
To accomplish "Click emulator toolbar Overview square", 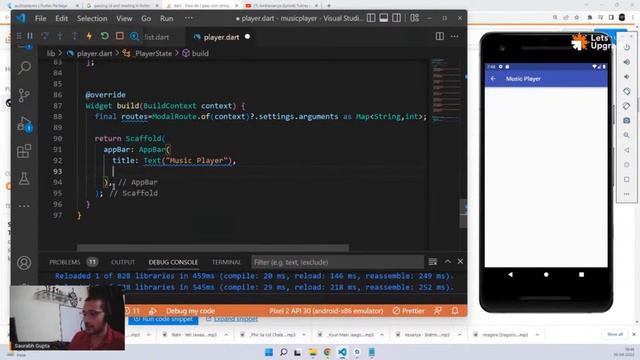I will point(627,179).
